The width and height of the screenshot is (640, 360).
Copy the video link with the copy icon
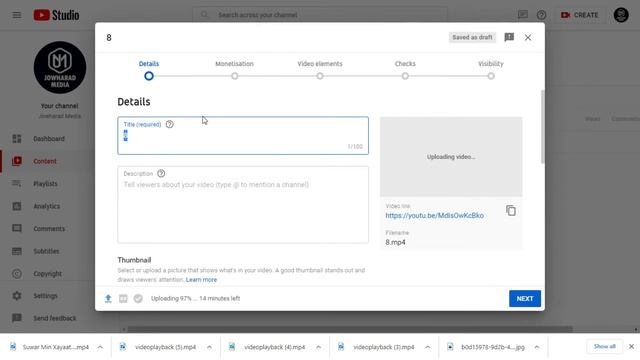pos(511,211)
